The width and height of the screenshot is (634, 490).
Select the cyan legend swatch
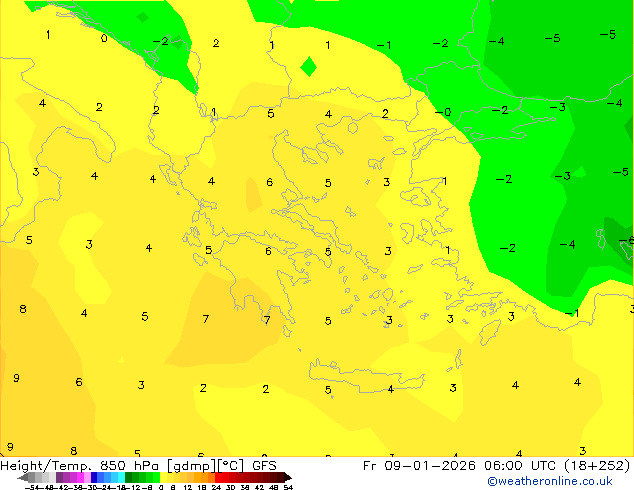pos(122,477)
